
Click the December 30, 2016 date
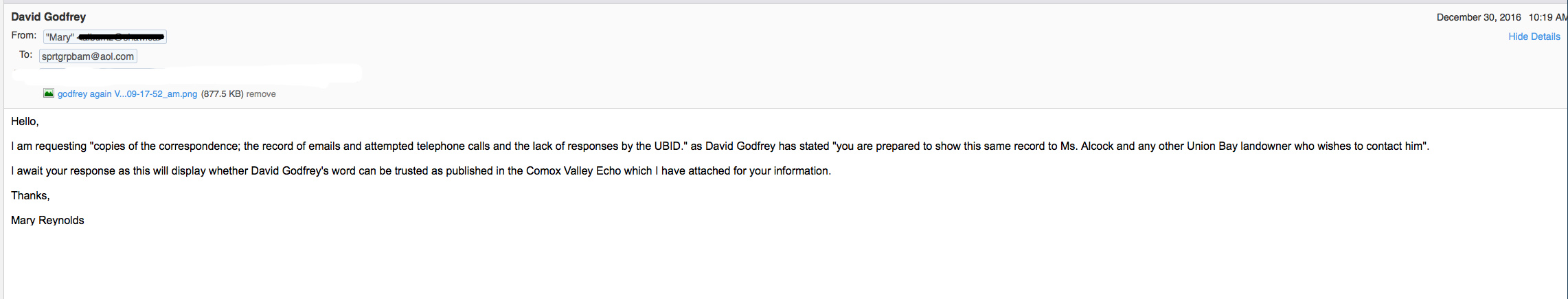pos(1479,17)
